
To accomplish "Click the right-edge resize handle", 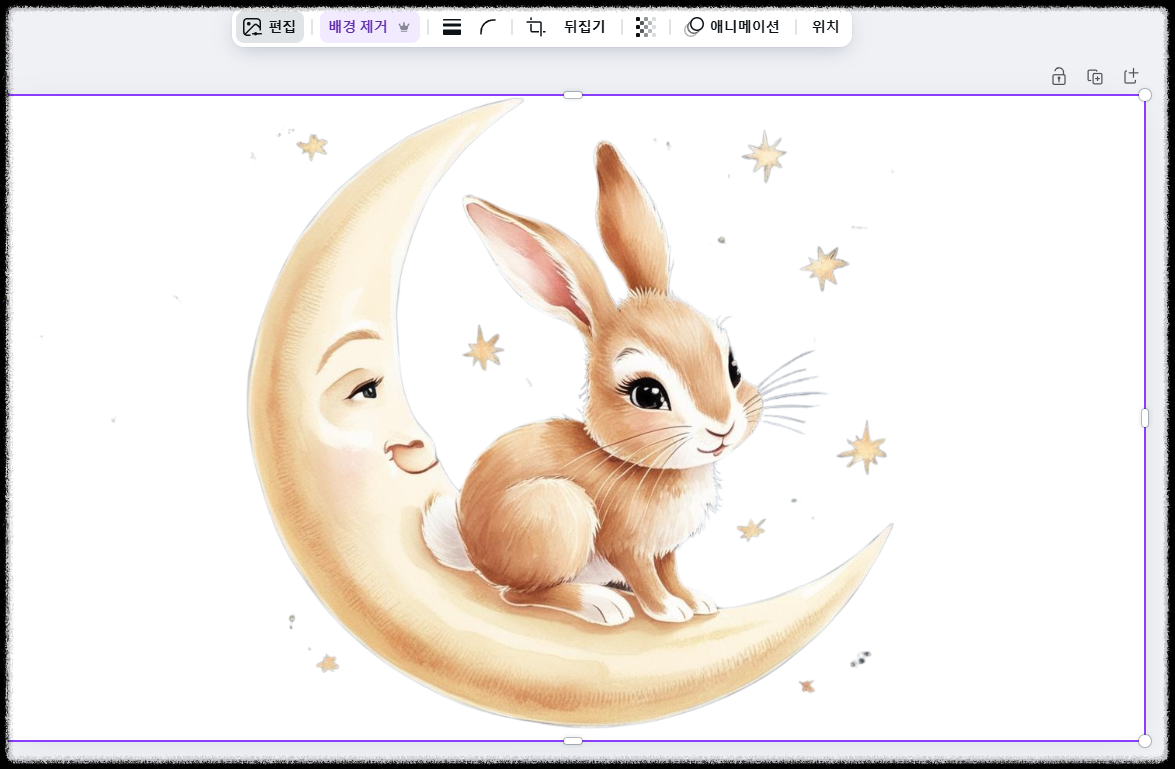I will click(x=1143, y=419).
